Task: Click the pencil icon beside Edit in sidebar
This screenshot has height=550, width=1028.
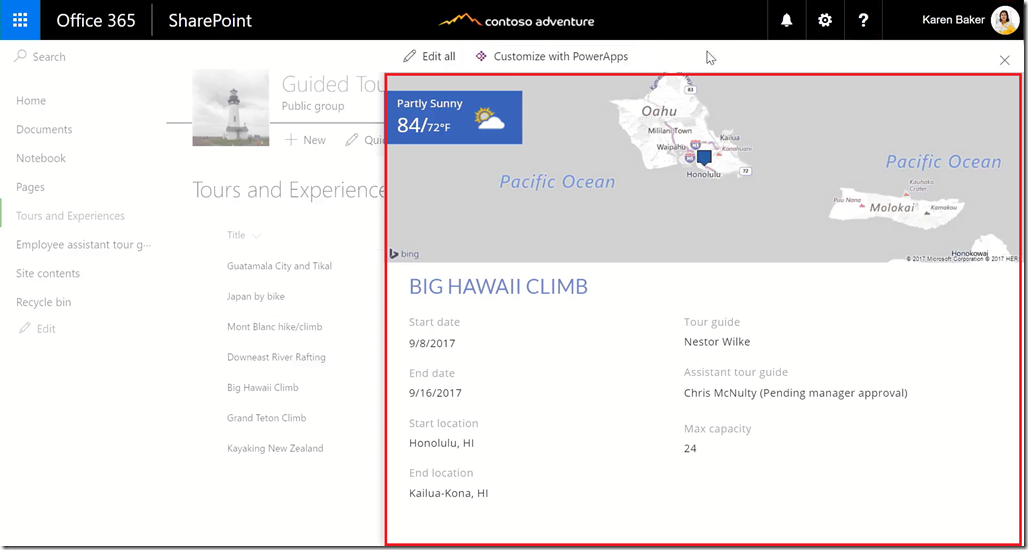Action: [25, 328]
